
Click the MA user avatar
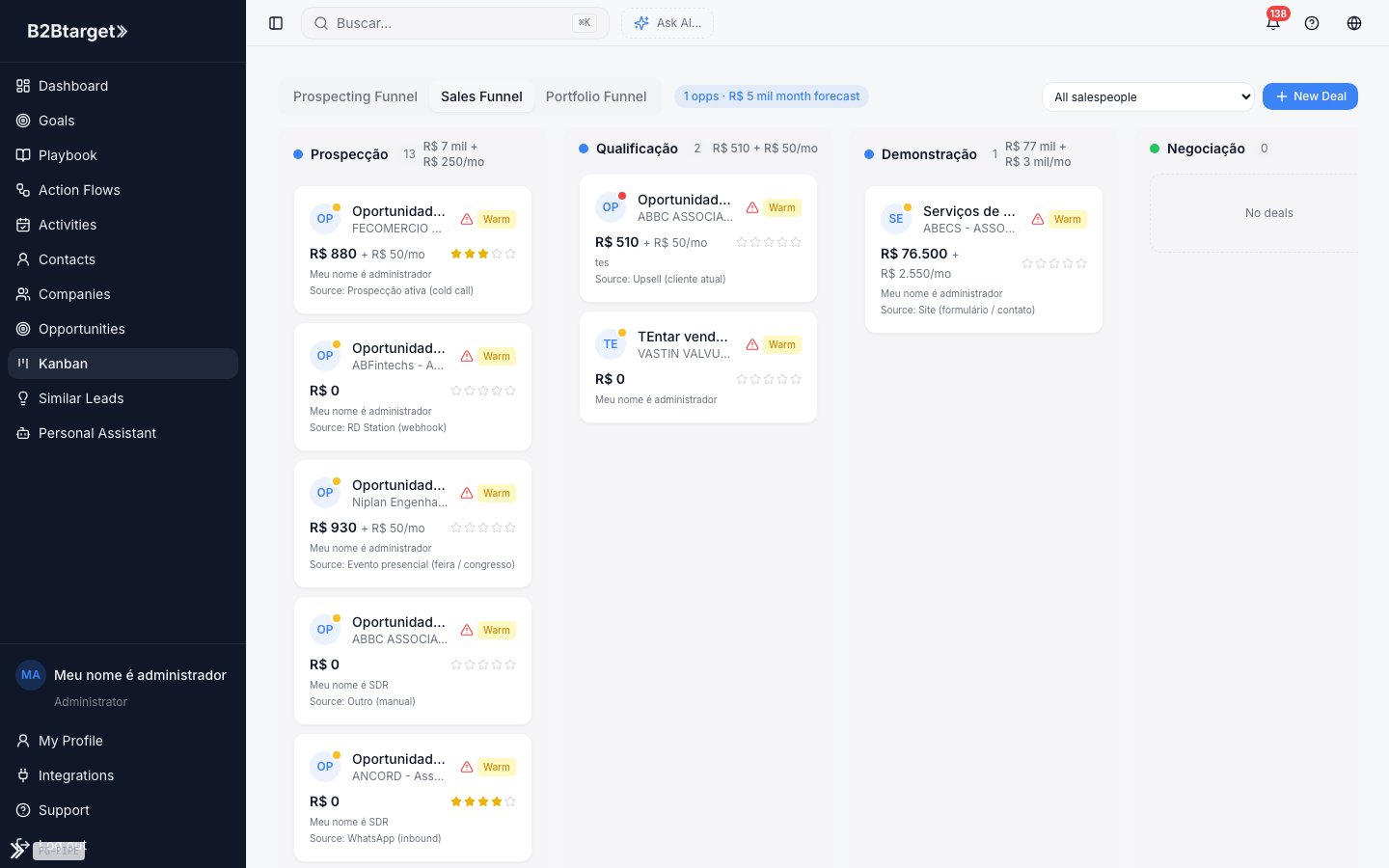[x=31, y=675]
